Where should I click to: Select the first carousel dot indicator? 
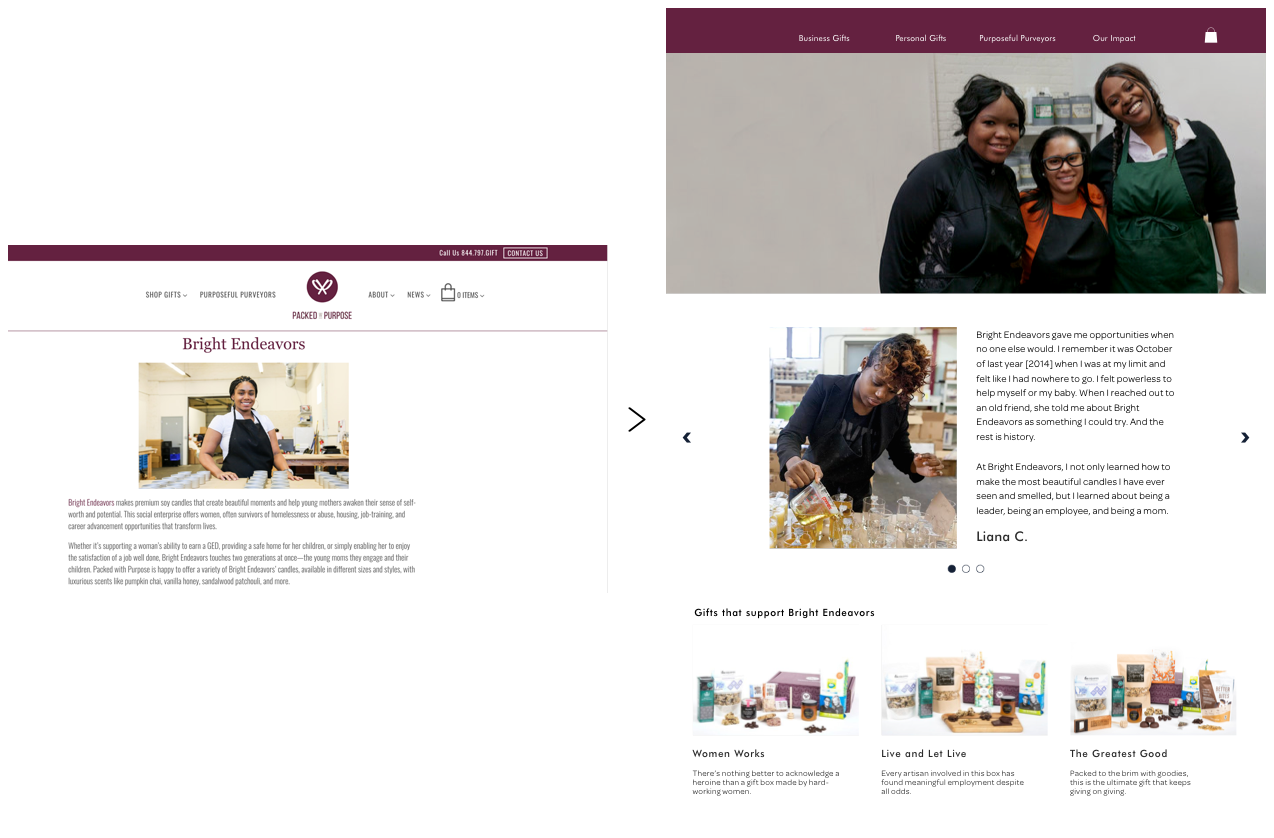click(952, 569)
